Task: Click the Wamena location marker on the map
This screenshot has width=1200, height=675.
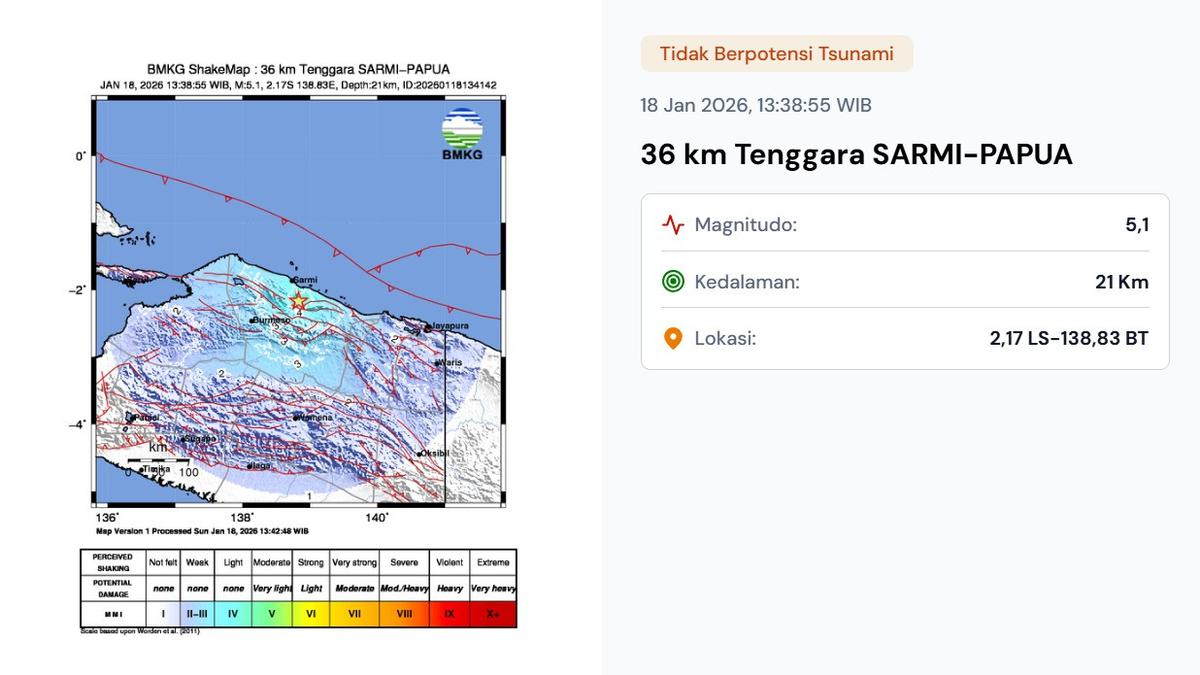Action: 297,417
